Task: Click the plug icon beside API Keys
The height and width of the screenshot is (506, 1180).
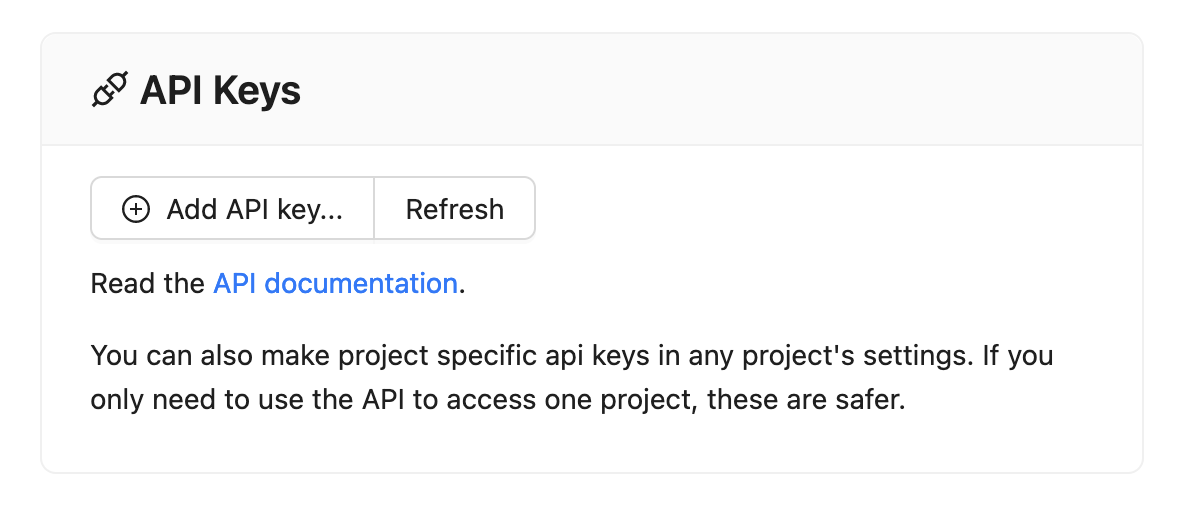Action: point(109,91)
